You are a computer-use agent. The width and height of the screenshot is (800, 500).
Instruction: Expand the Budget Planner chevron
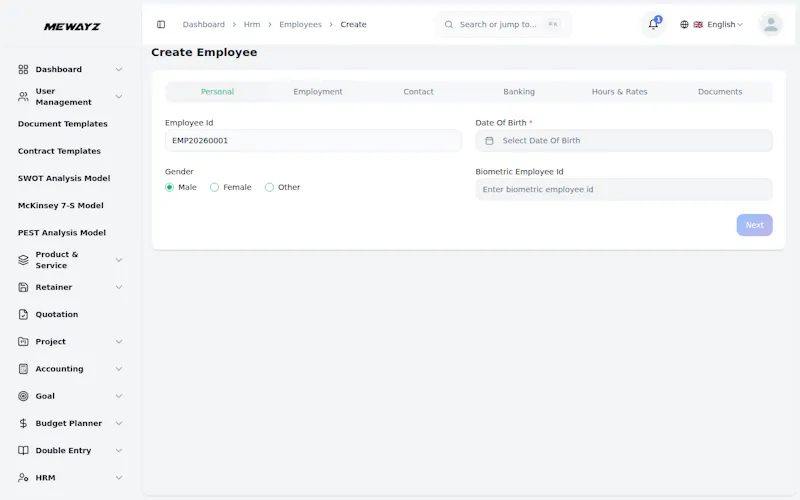click(x=119, y=423)
